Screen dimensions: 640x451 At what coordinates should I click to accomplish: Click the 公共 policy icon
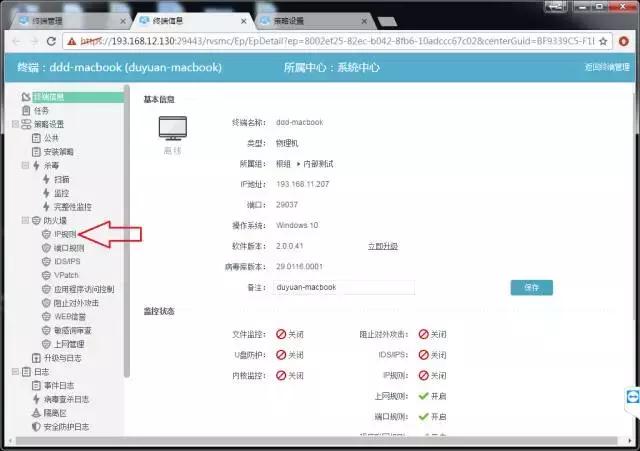[x=36, y=138]
